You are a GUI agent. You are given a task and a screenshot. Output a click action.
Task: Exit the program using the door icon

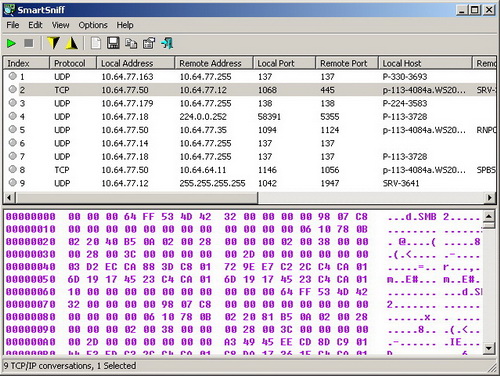coord(167,43)
